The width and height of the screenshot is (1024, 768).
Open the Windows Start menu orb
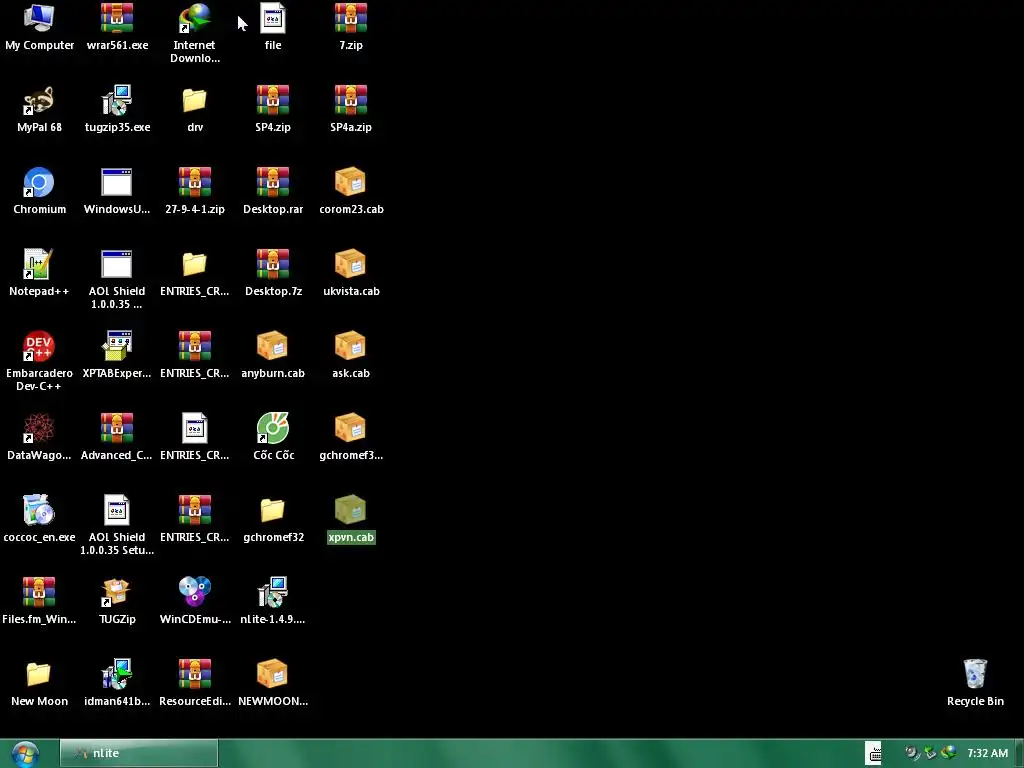point(25,754)
